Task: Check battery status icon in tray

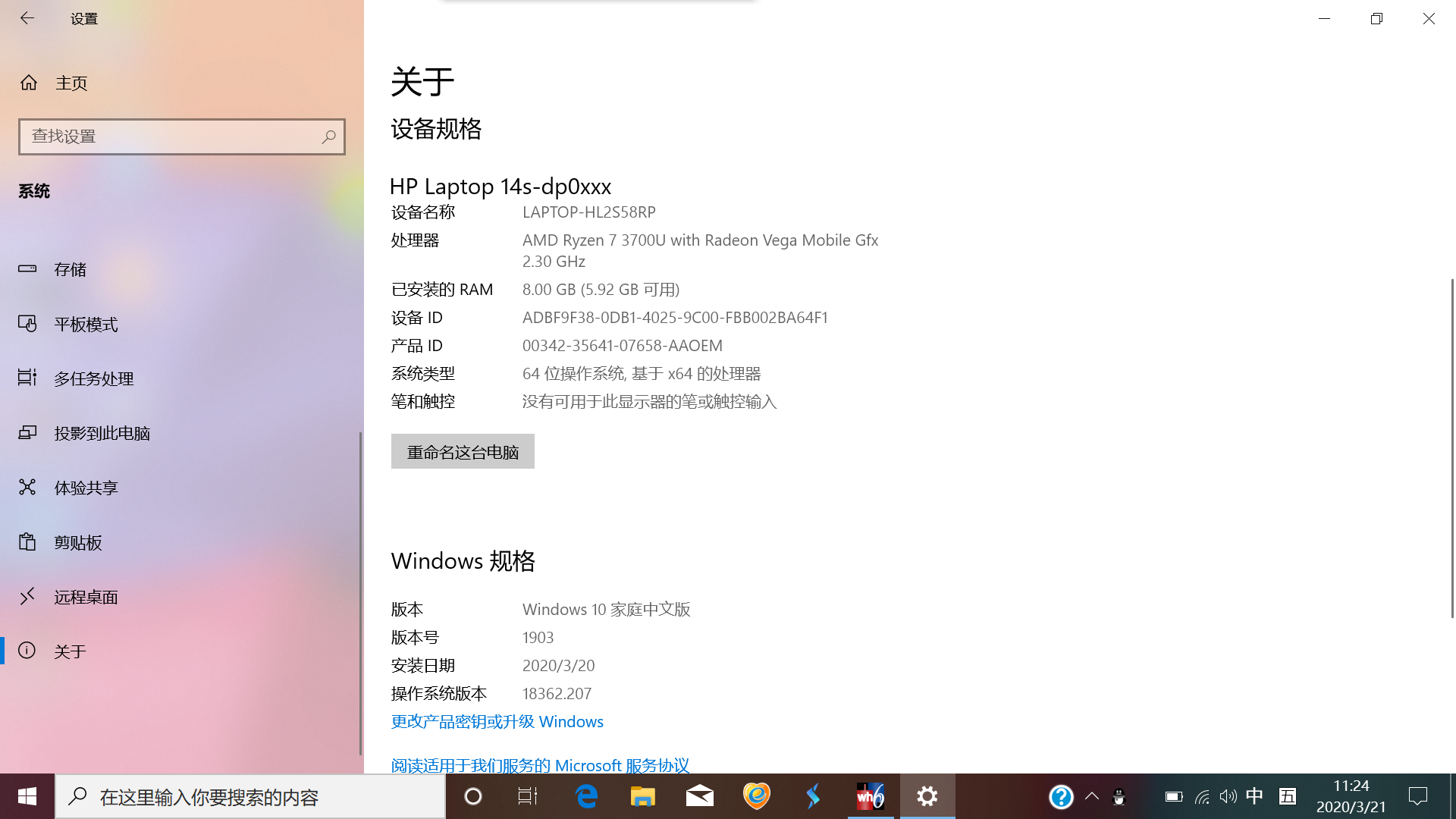Action: (1174, 796)
